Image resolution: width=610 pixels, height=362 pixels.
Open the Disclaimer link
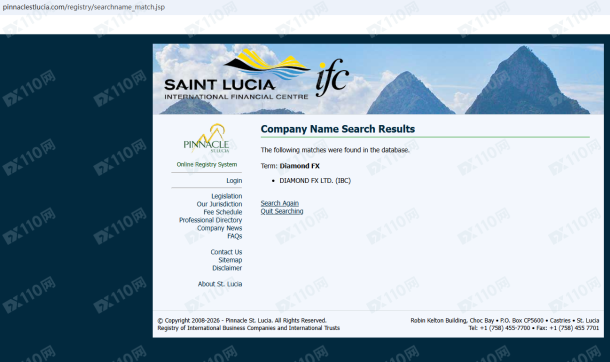click(227, 268)
